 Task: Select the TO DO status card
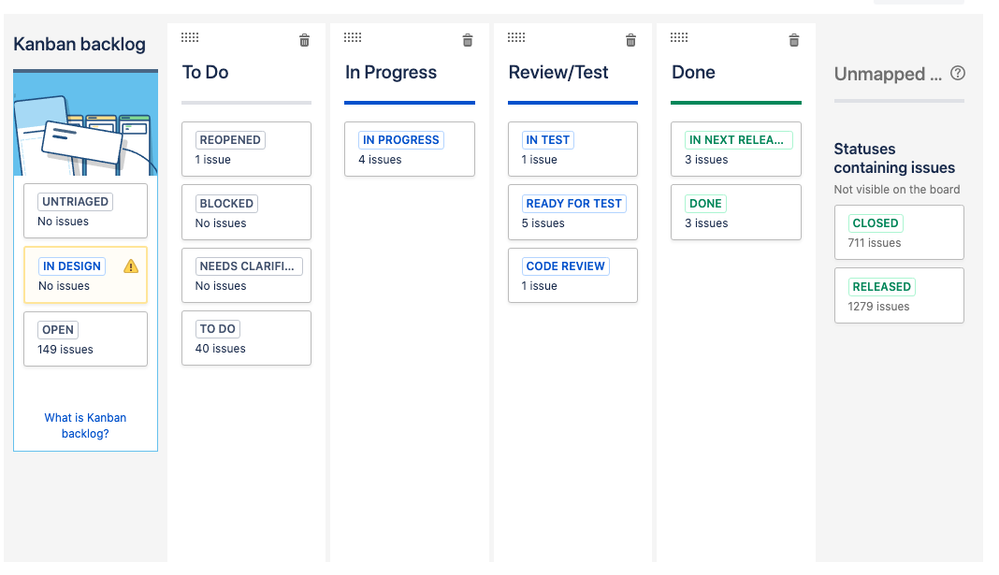point(247,338)
